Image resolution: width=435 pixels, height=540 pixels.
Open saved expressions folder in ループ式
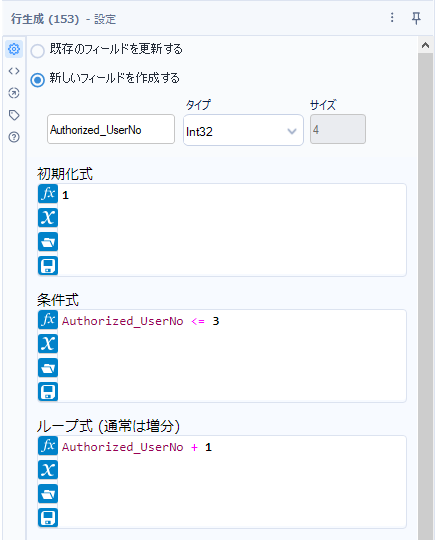pos(48,494)
